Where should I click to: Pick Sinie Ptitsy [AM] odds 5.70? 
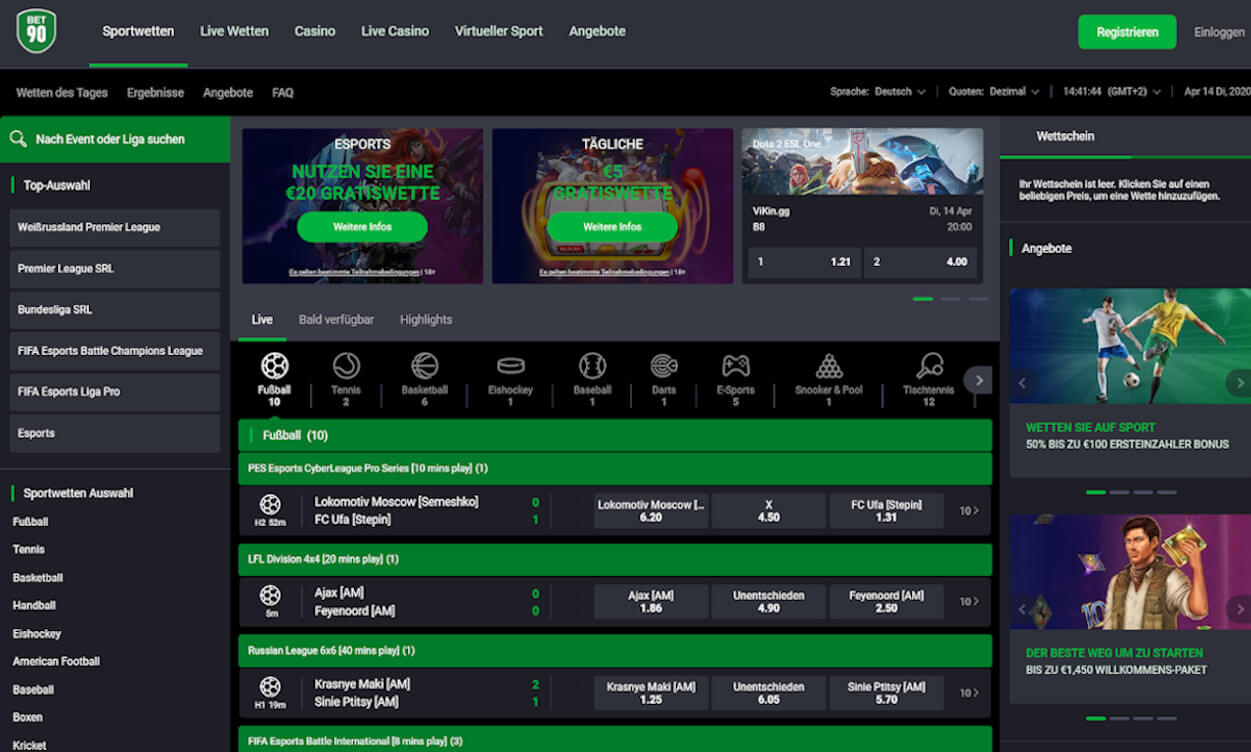click(x=886, y=693)
